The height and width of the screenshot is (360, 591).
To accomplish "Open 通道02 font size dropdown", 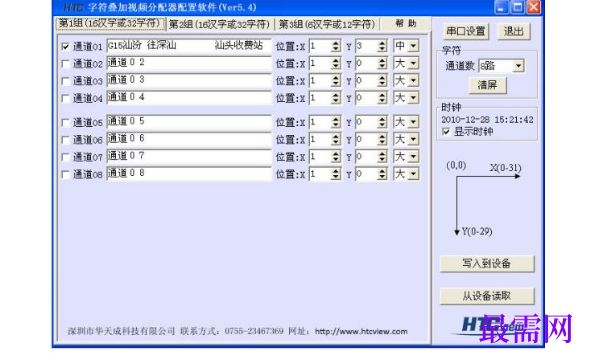I will point(413,63).
